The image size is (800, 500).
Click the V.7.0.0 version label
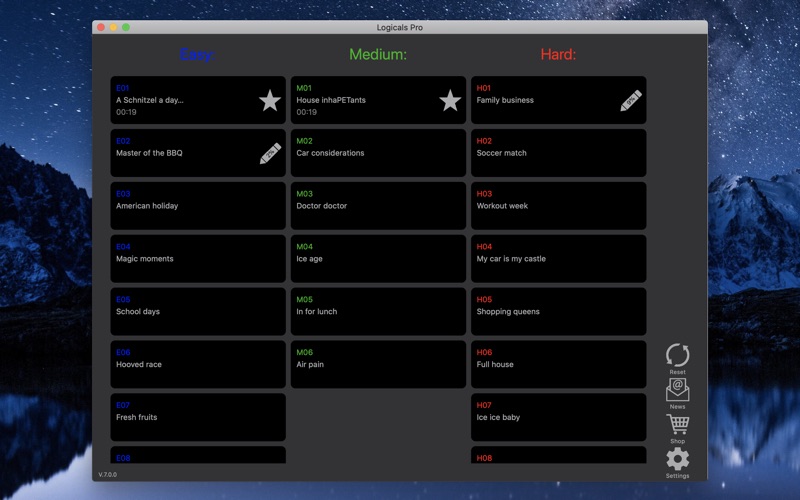108,474
